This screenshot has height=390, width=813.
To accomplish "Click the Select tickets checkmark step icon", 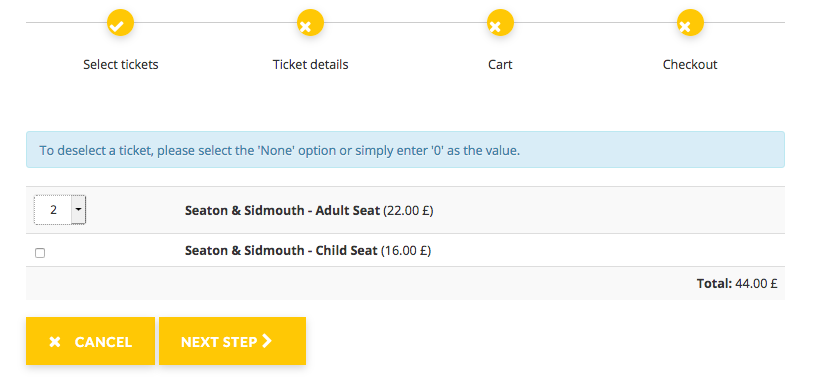I will [x=120, y=23].
